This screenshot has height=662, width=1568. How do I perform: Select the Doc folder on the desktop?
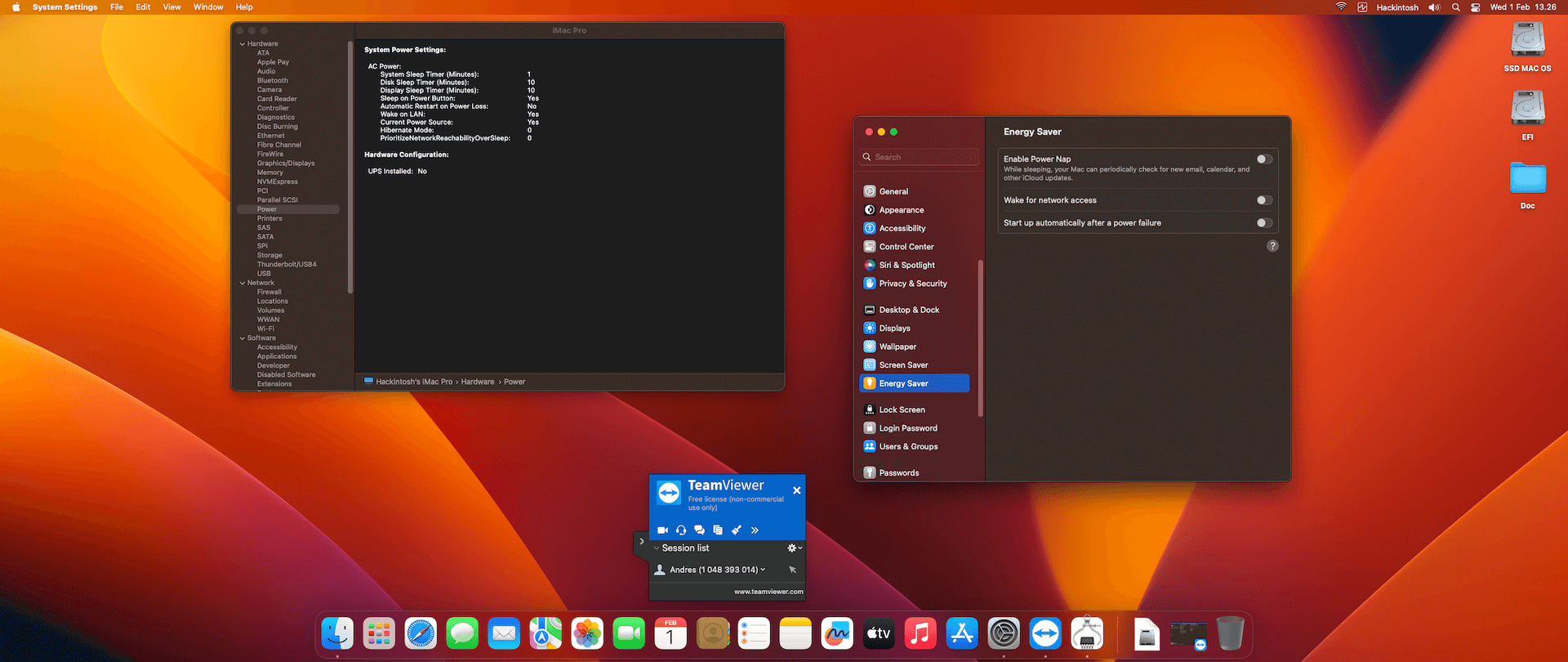coord(1528,185)
